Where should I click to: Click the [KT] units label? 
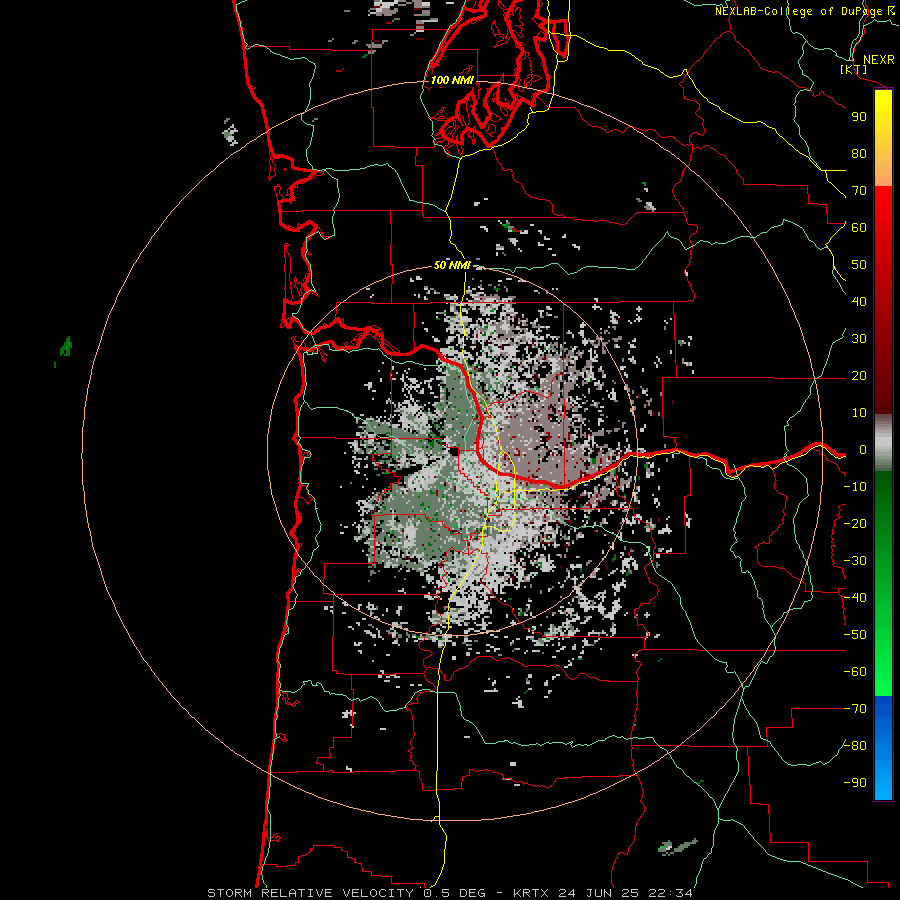click(853, 69)
